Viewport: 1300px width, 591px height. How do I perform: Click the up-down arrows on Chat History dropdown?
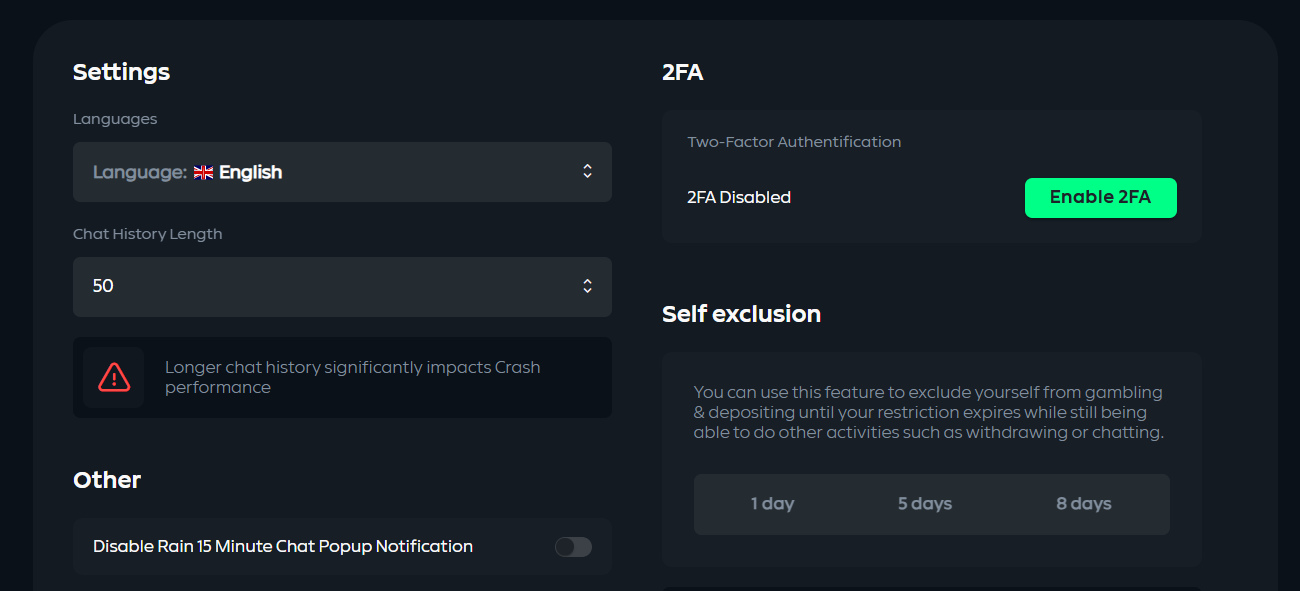587,287
